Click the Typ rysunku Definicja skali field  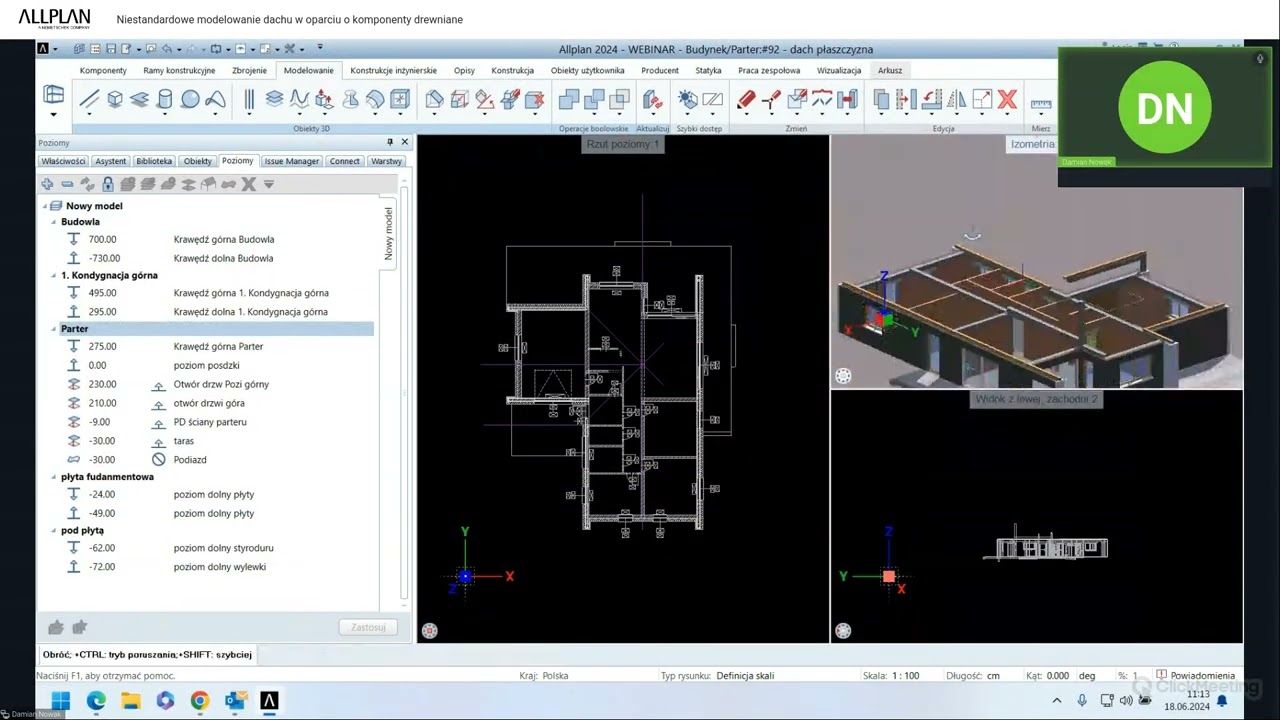[x=745, y=676]
